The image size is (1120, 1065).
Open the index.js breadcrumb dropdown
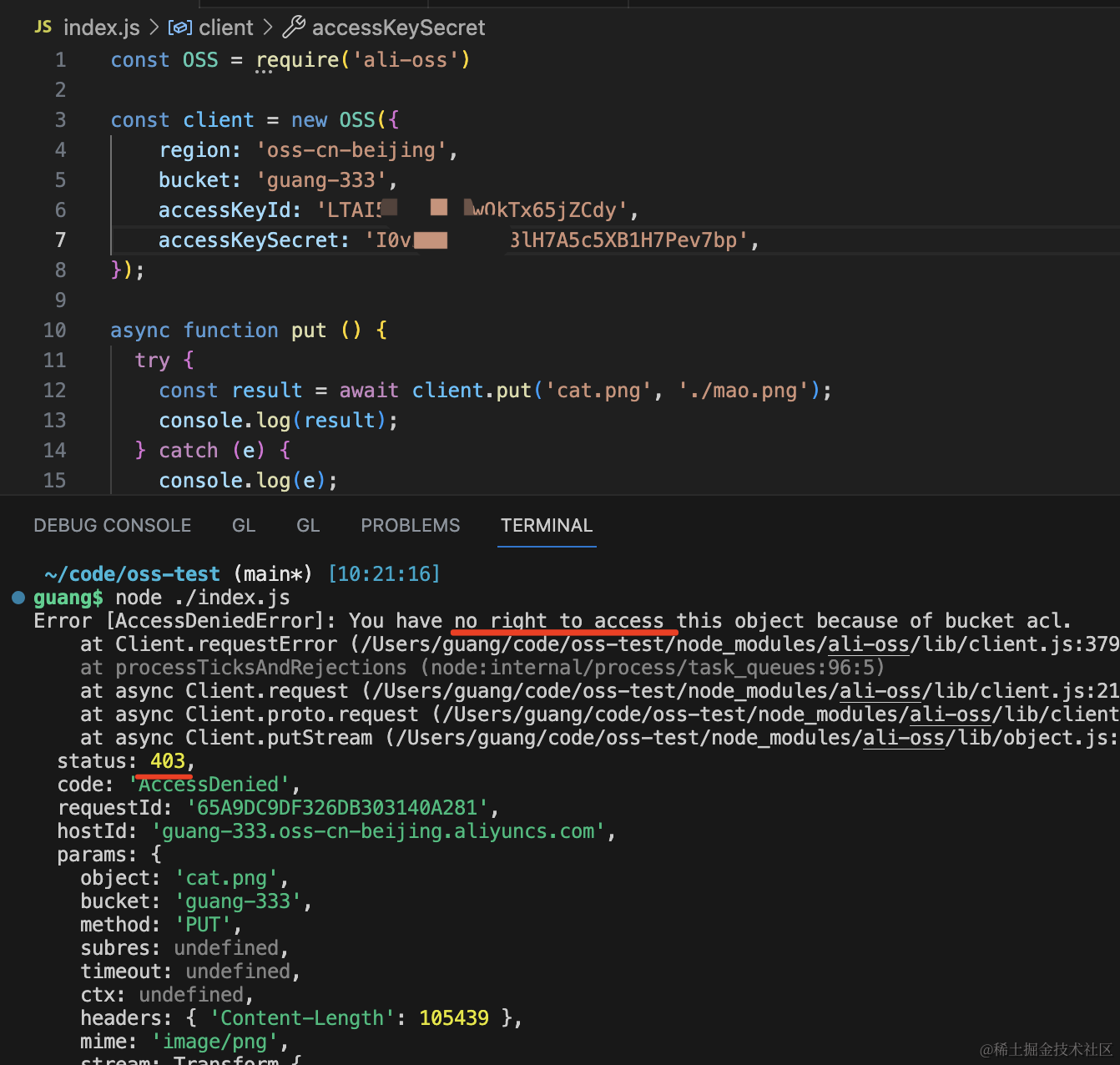tap(101, 28)
